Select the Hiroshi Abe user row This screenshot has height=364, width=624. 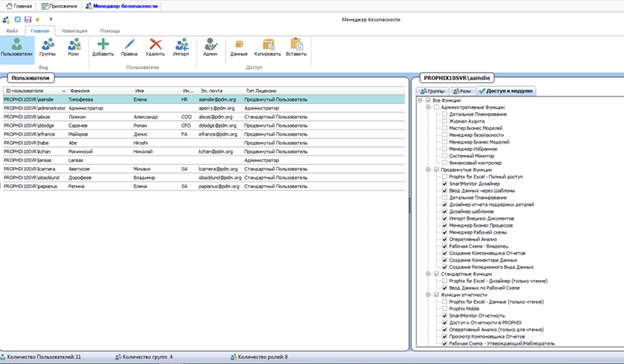point(204,143)
